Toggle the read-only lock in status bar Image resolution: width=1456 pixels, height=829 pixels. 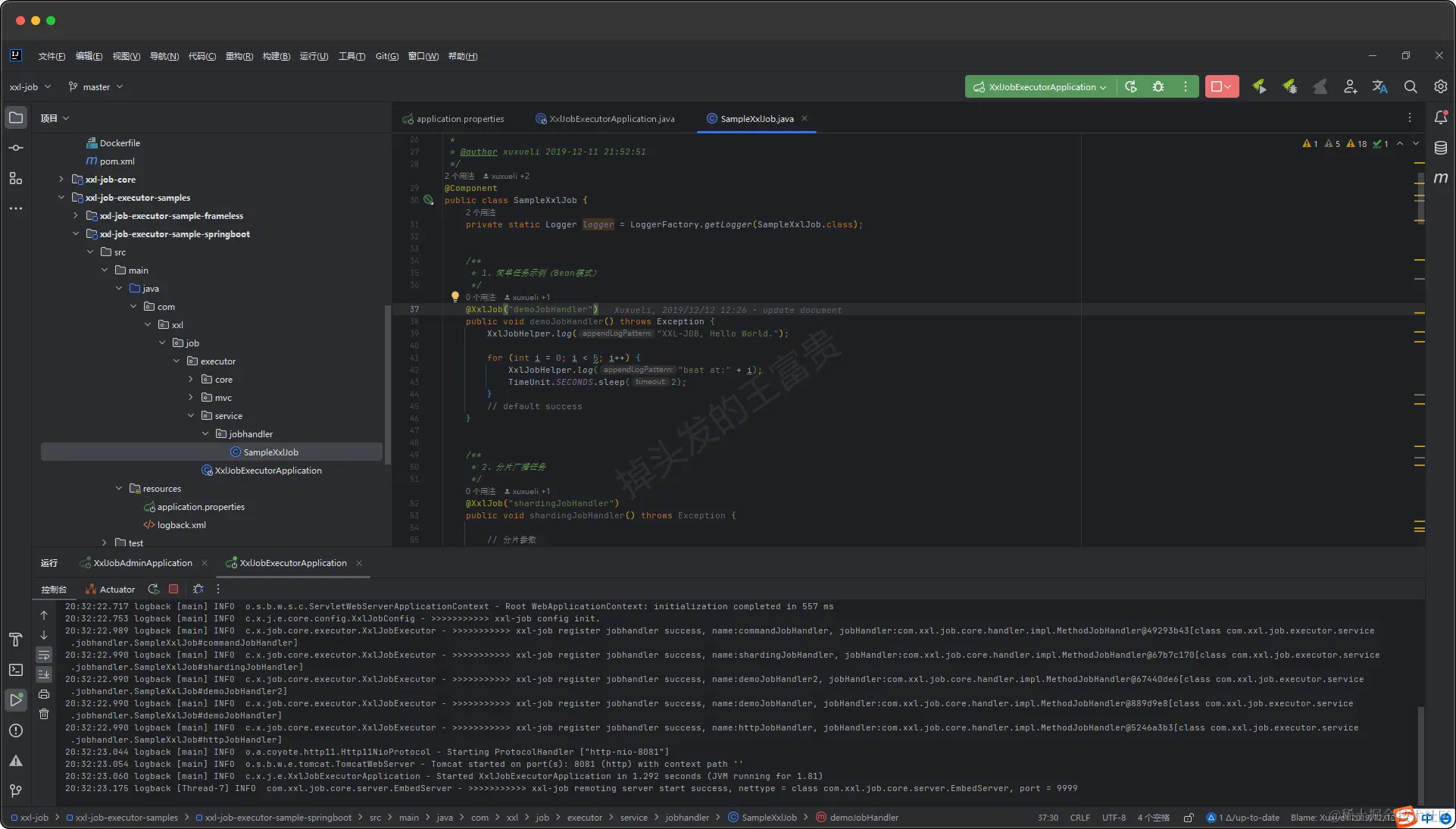coord(1189,818)
